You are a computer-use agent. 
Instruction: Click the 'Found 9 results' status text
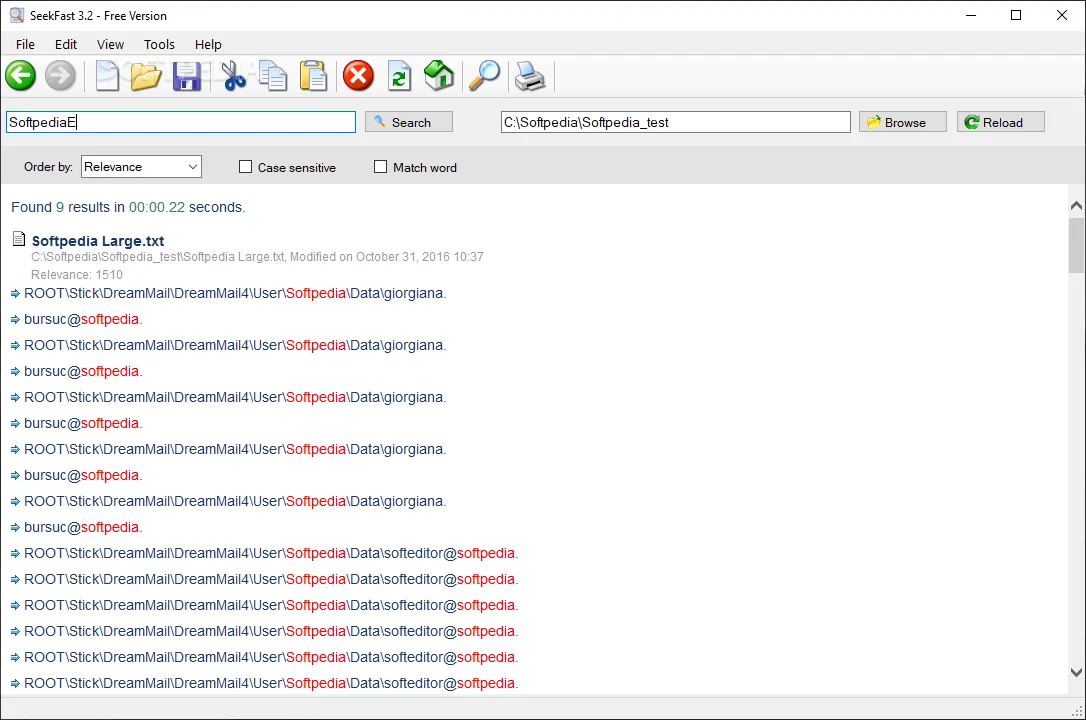[128, 207]
